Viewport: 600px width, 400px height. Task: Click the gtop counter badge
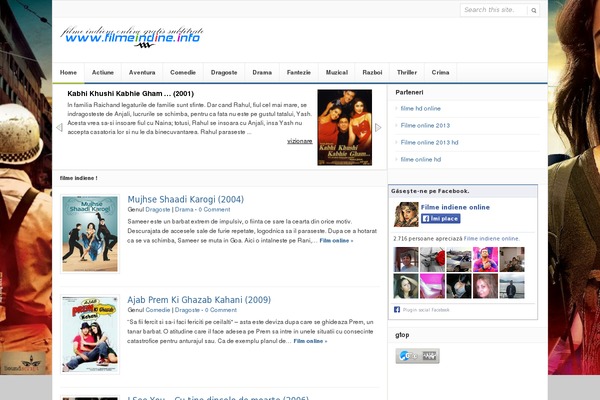point(417,356)
